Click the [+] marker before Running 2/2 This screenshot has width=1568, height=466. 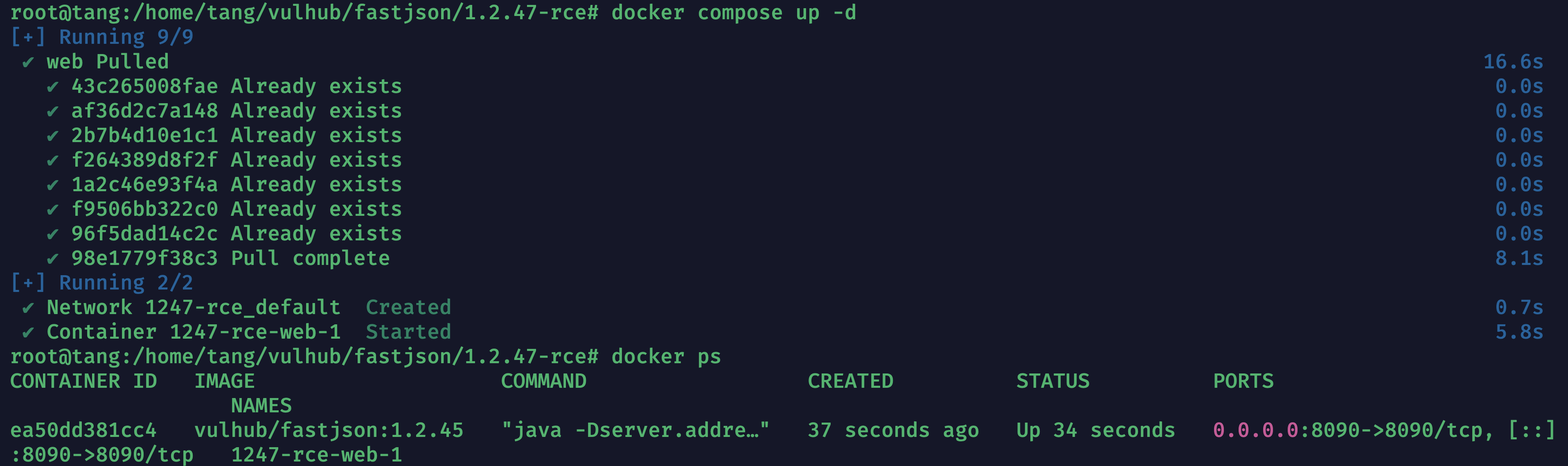coord(28,283)
